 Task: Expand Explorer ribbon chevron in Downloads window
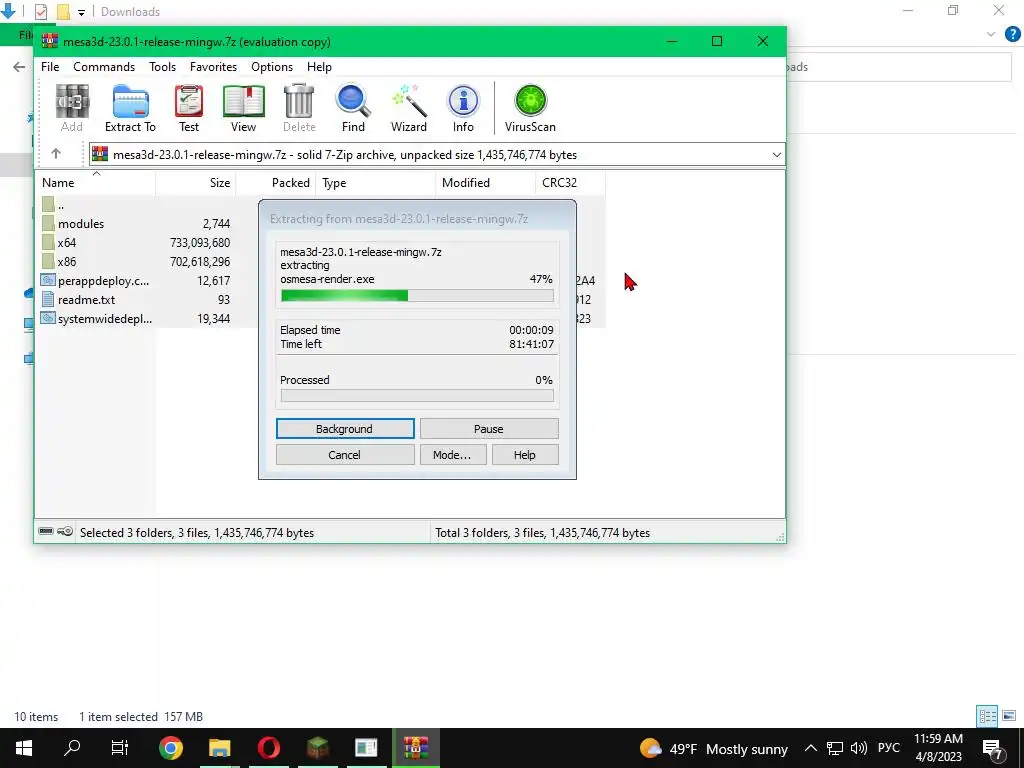click(x=991, y=34)
